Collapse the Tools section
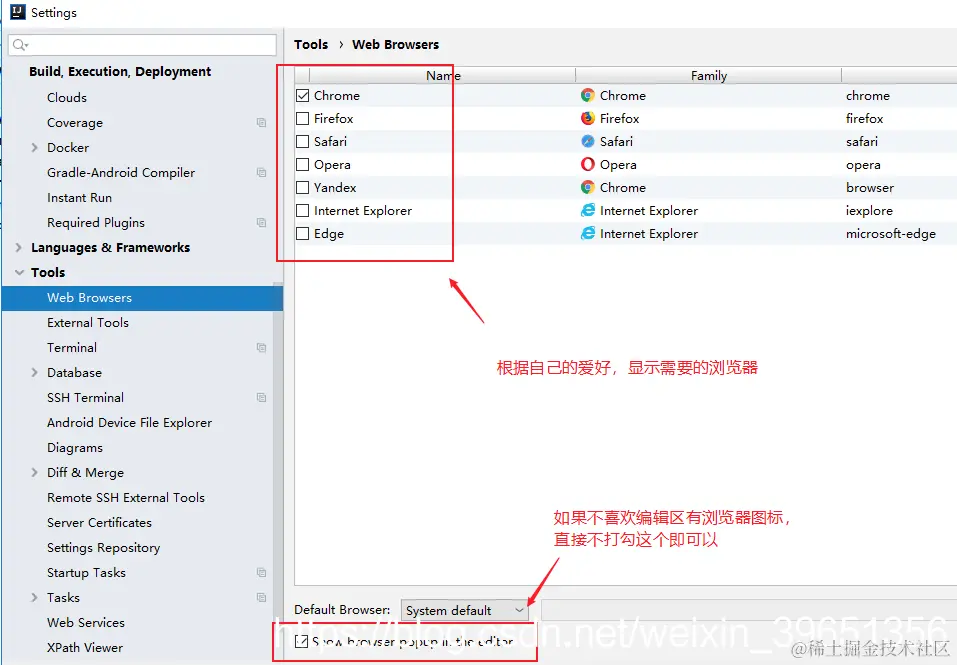Viewport: 957px width, 665px height. (19, 273)
